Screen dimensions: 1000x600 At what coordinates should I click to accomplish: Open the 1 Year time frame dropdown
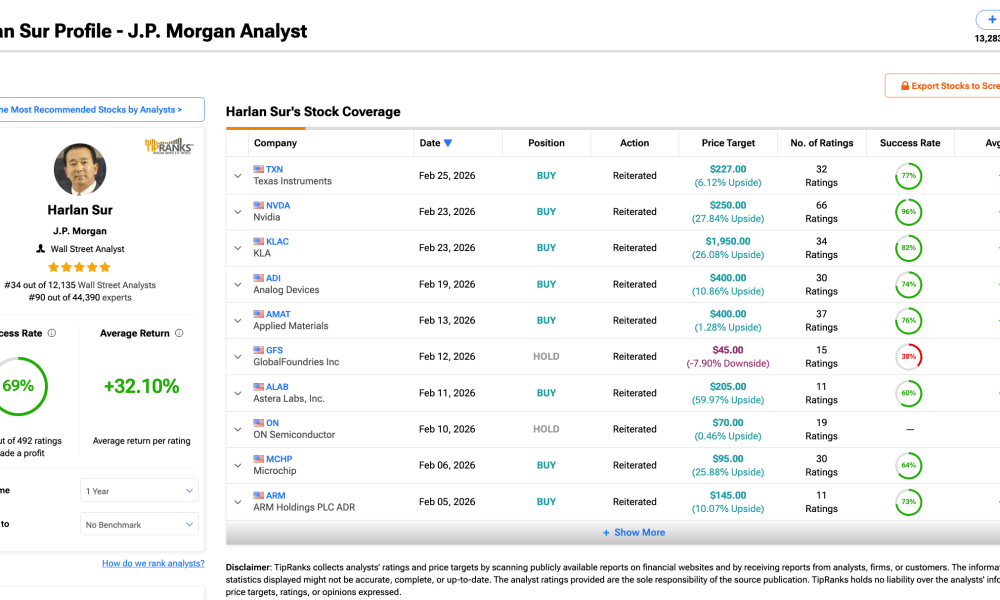pyautogui.click(x=139, y=491)
